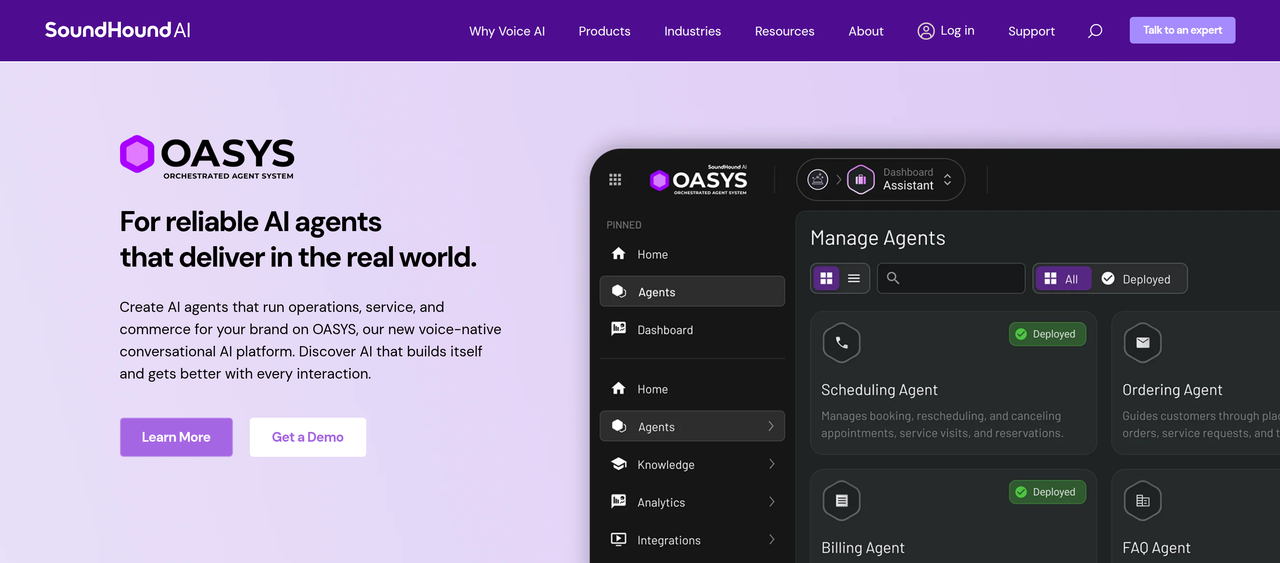The image size is (1280, 563).
Task: Click the Log in link
Action: coord(957,31)
